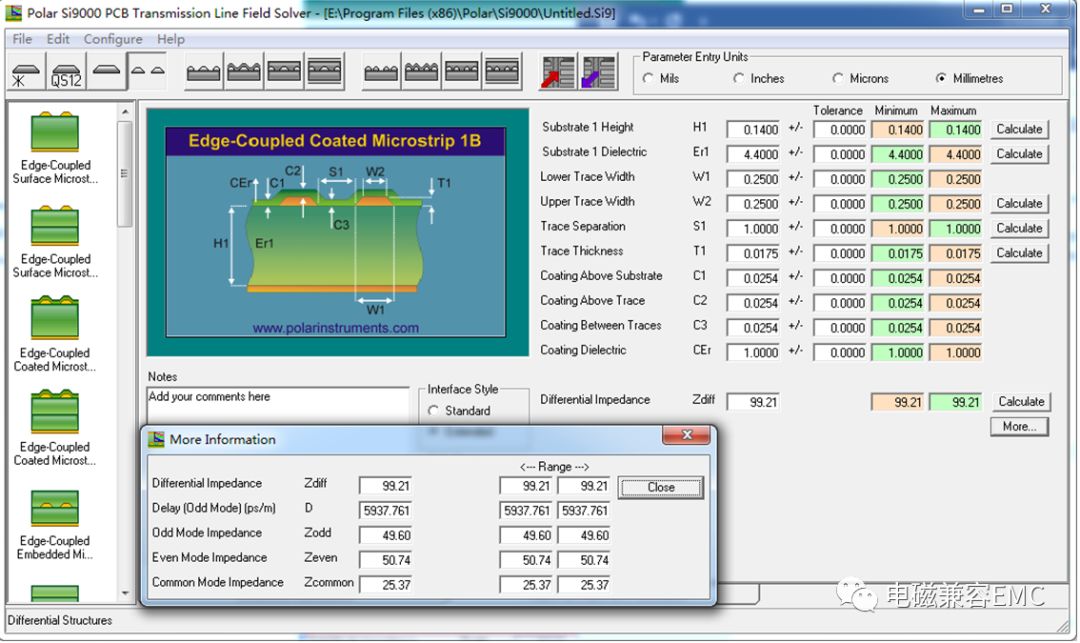Open the Edit menu

click(x=58, y=39)
